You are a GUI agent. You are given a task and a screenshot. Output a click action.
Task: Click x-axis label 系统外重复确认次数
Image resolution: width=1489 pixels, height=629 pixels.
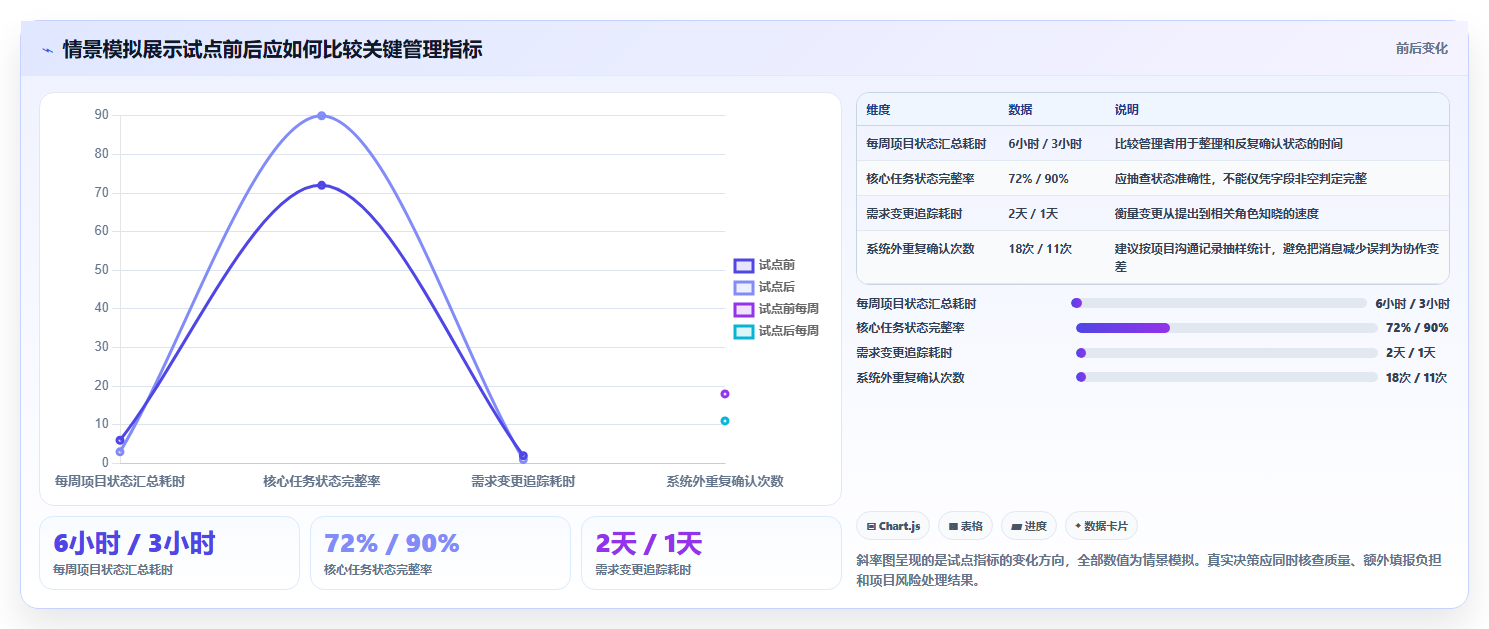[x=725, y=481]
